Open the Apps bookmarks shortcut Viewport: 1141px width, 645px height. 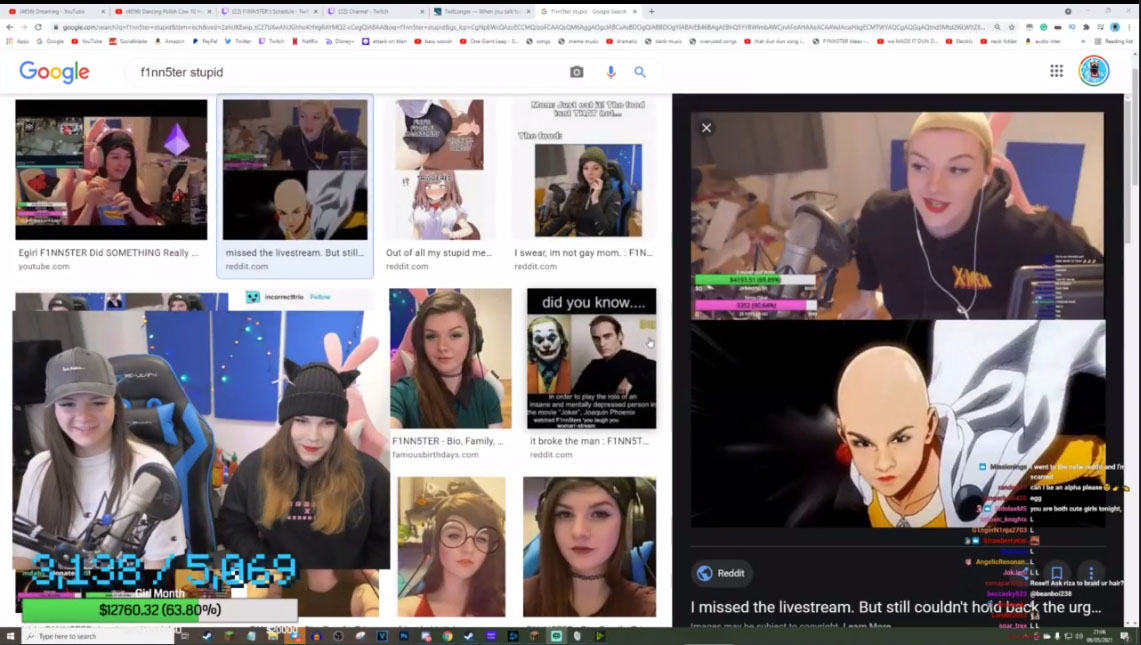(18, 41)
